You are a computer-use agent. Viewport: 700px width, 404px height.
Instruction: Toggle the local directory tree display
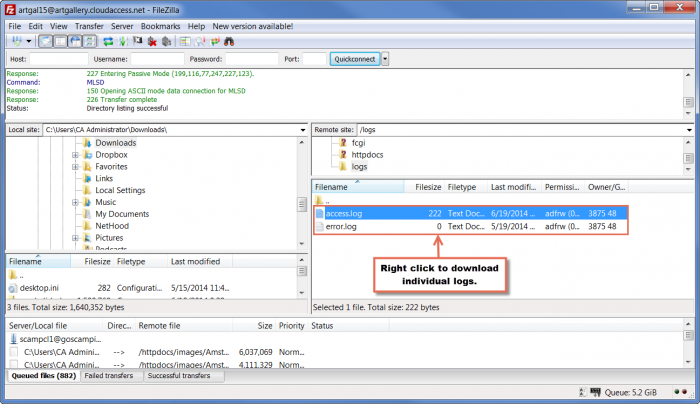click(x=60, y=42)
